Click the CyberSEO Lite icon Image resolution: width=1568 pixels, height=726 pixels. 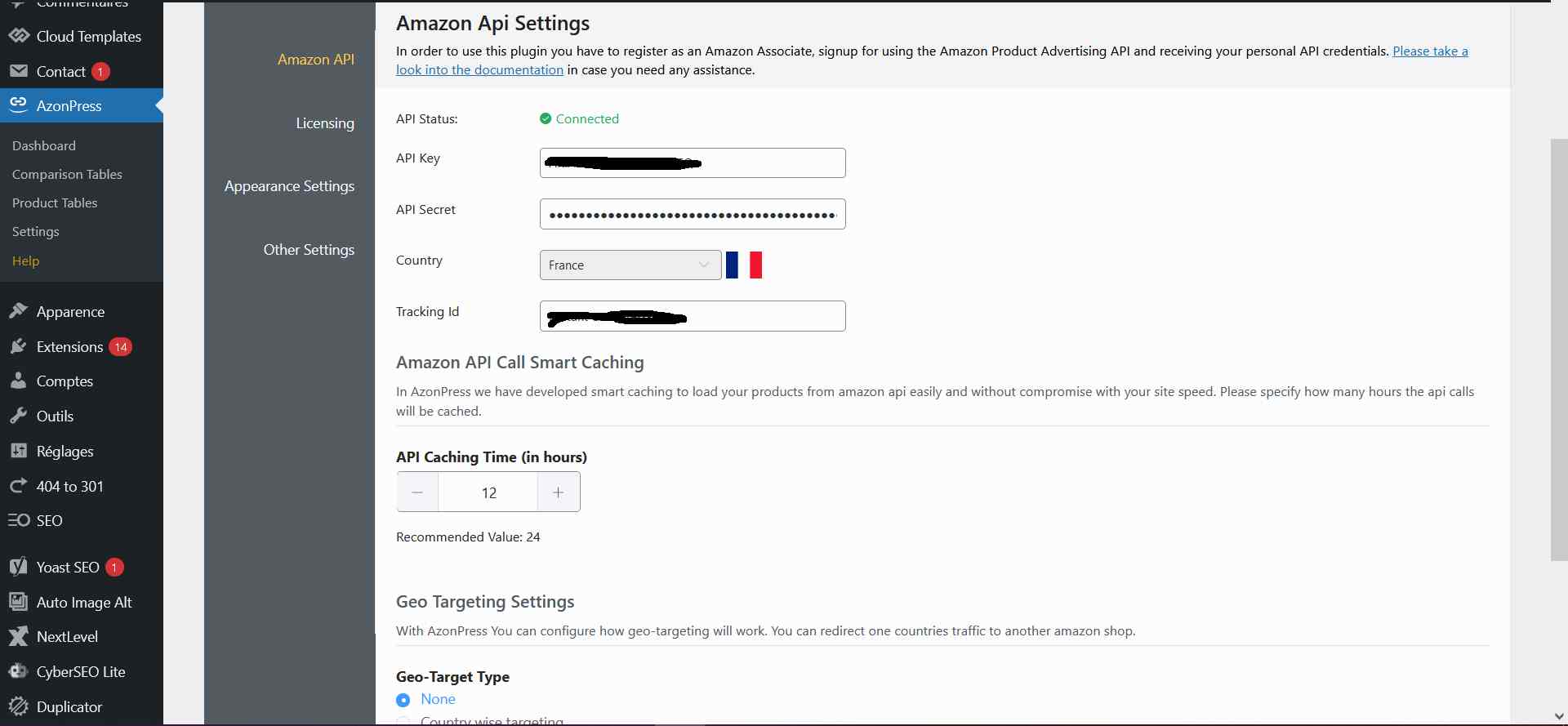pyautogui.click(x=19, y=671)
